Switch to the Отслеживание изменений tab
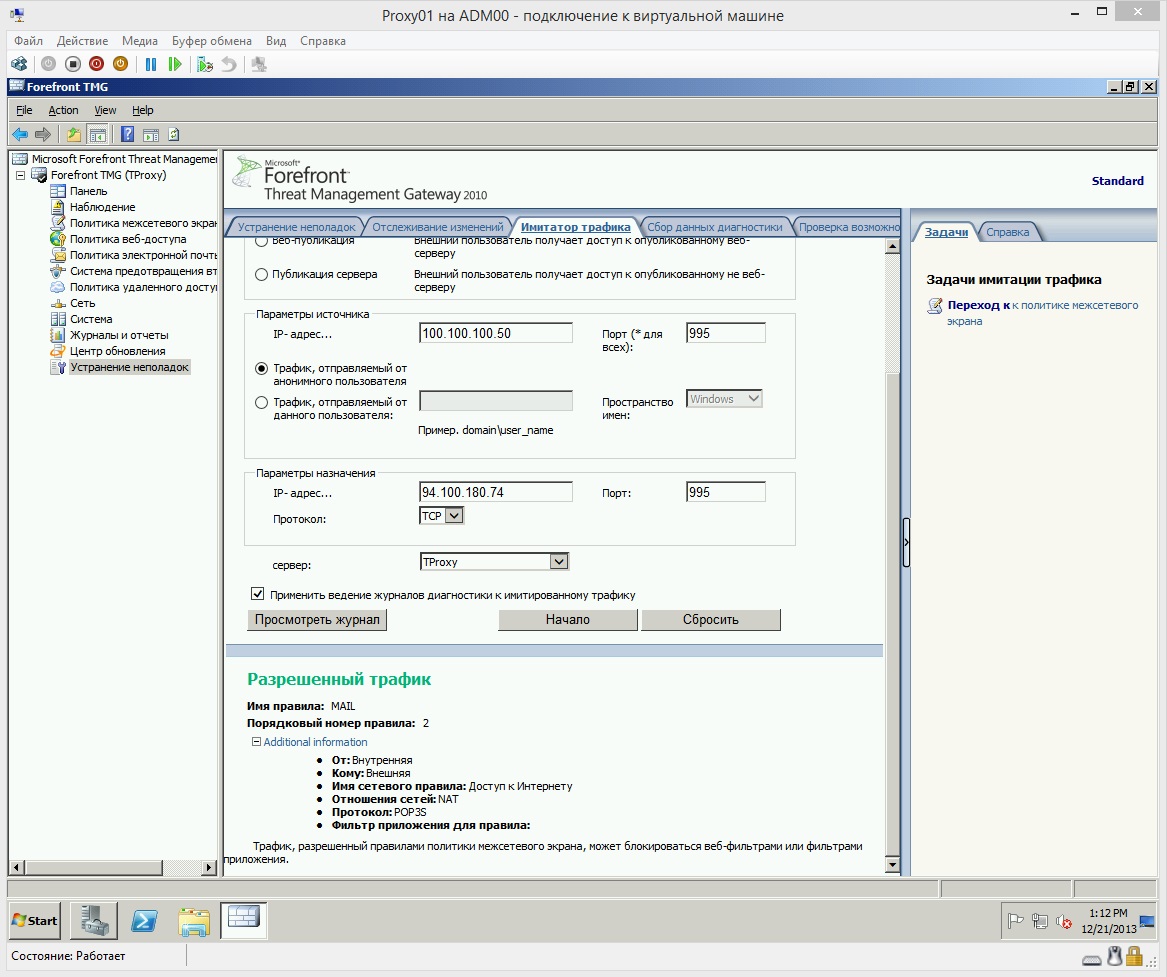The height and width of the screenshot is (977, 1167). pyautogui.click(x=438, y=227)
